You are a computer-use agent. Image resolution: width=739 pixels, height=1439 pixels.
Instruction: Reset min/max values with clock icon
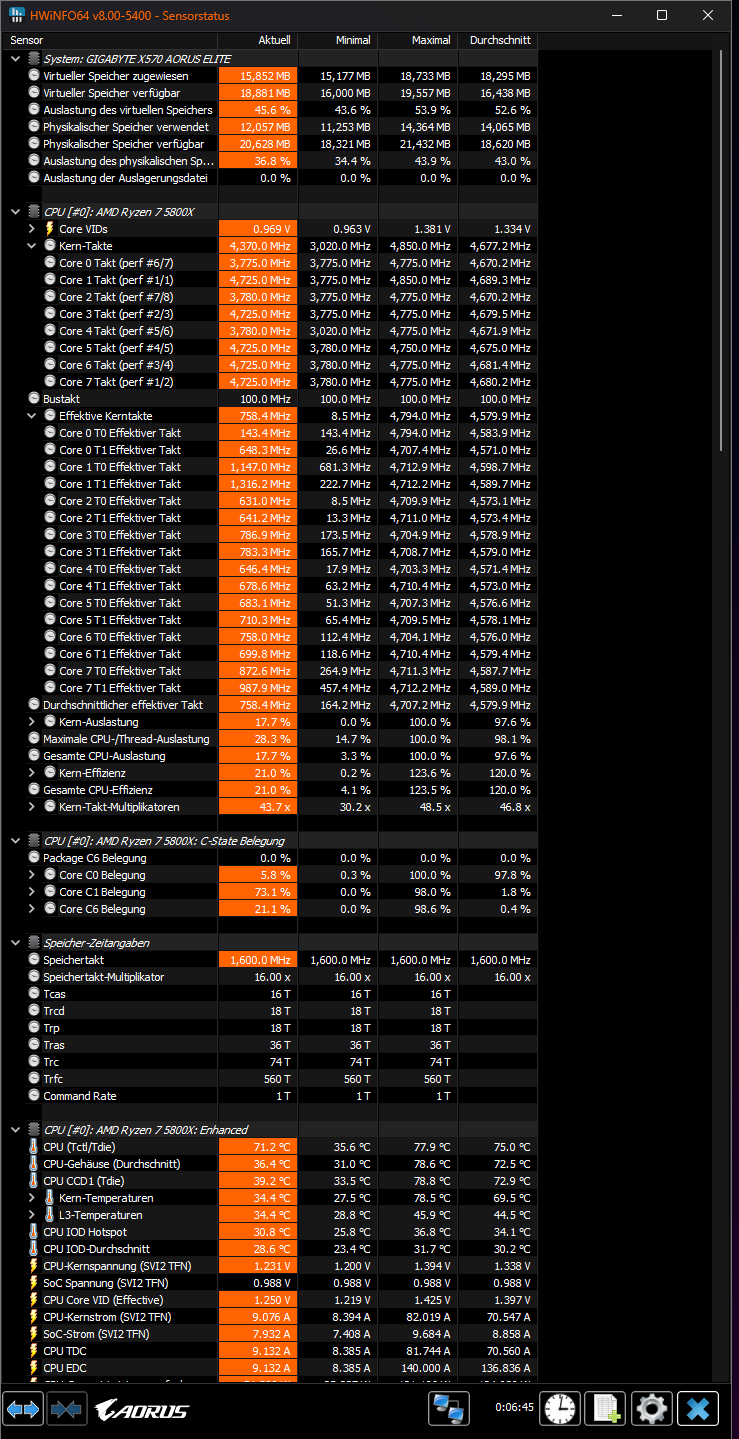[x=560, y=1409]
